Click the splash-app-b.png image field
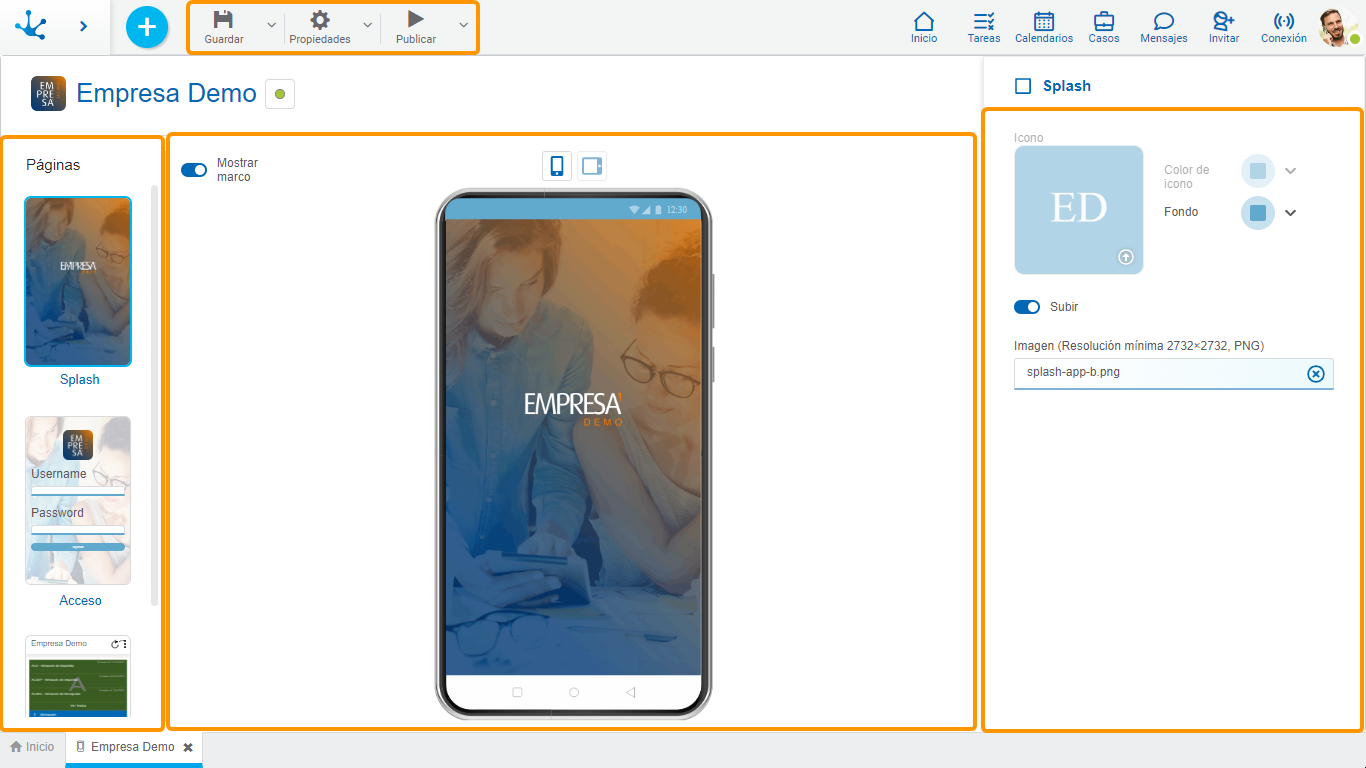The height and width of the screenshot is (768, 1366). point(1174,373)
